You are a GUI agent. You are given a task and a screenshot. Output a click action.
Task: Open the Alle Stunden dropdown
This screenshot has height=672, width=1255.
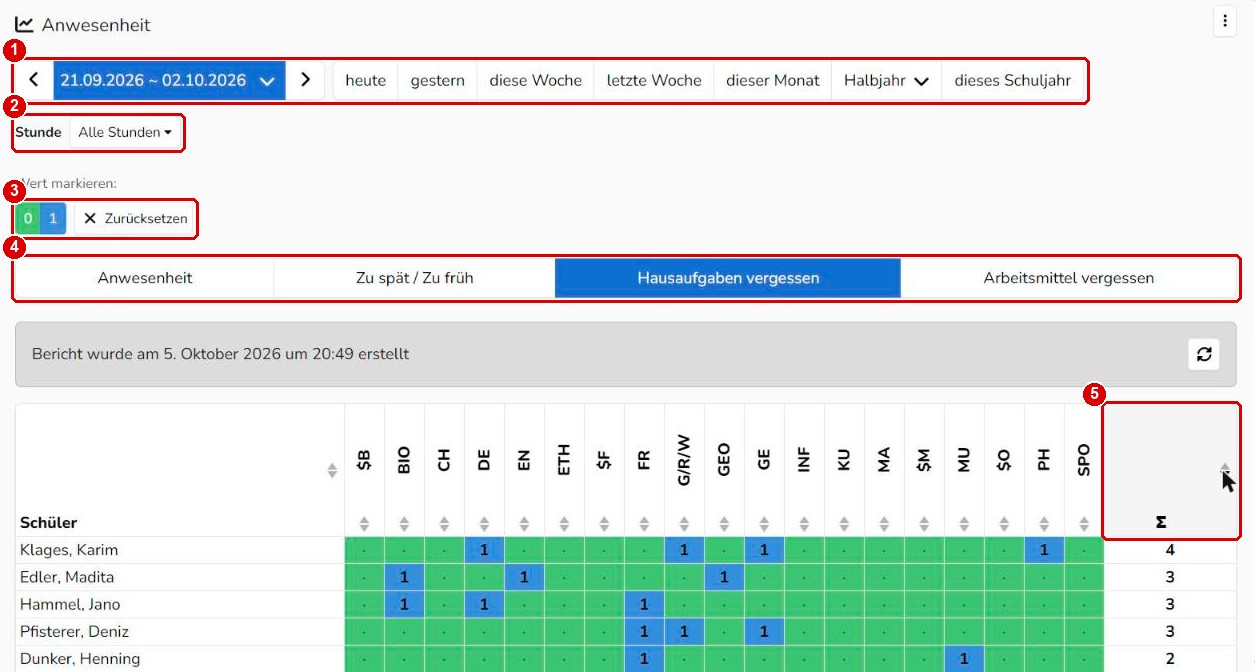(125, 132)
